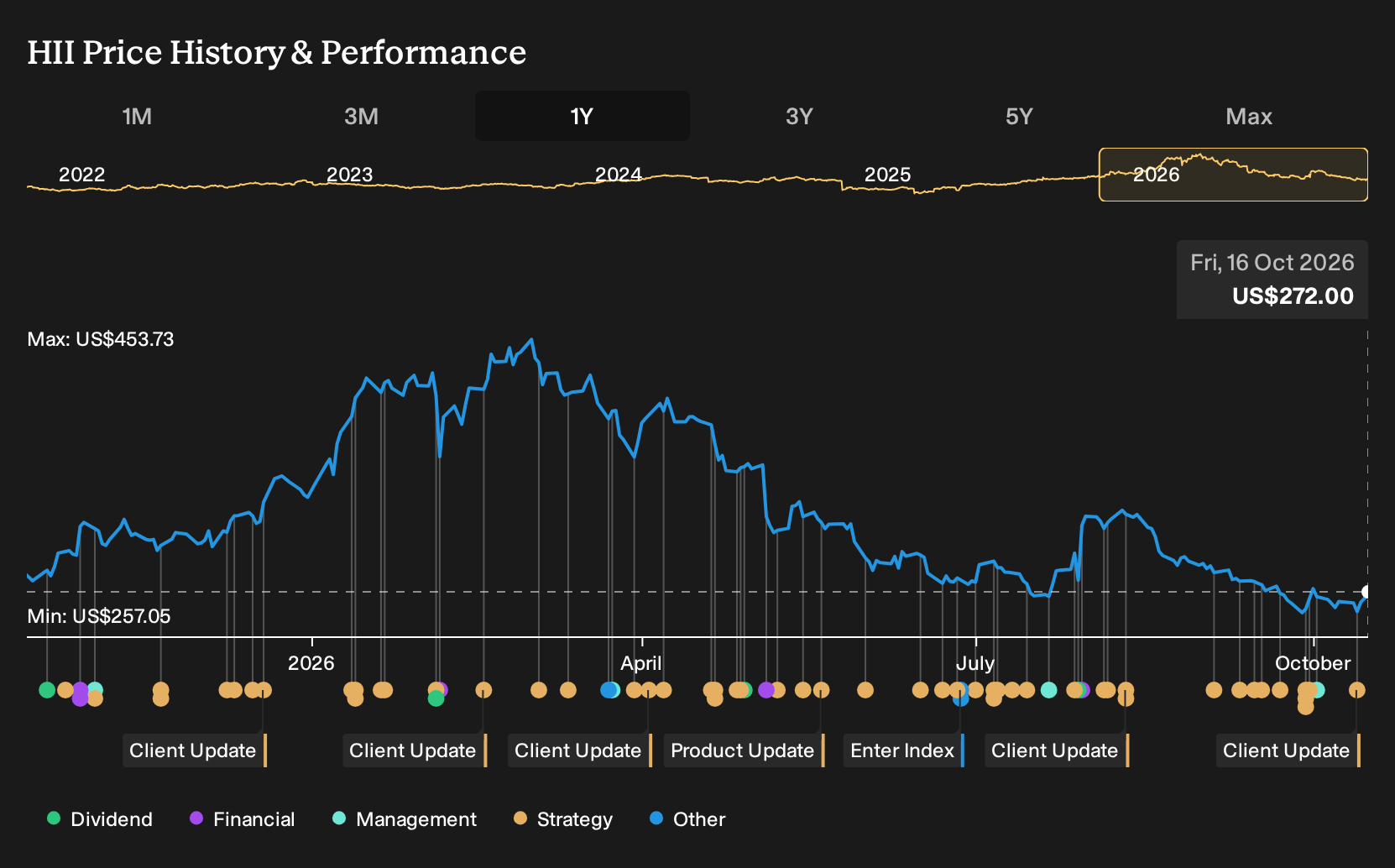
Task: Show the Max time range
Action: tap(1249, 116)
